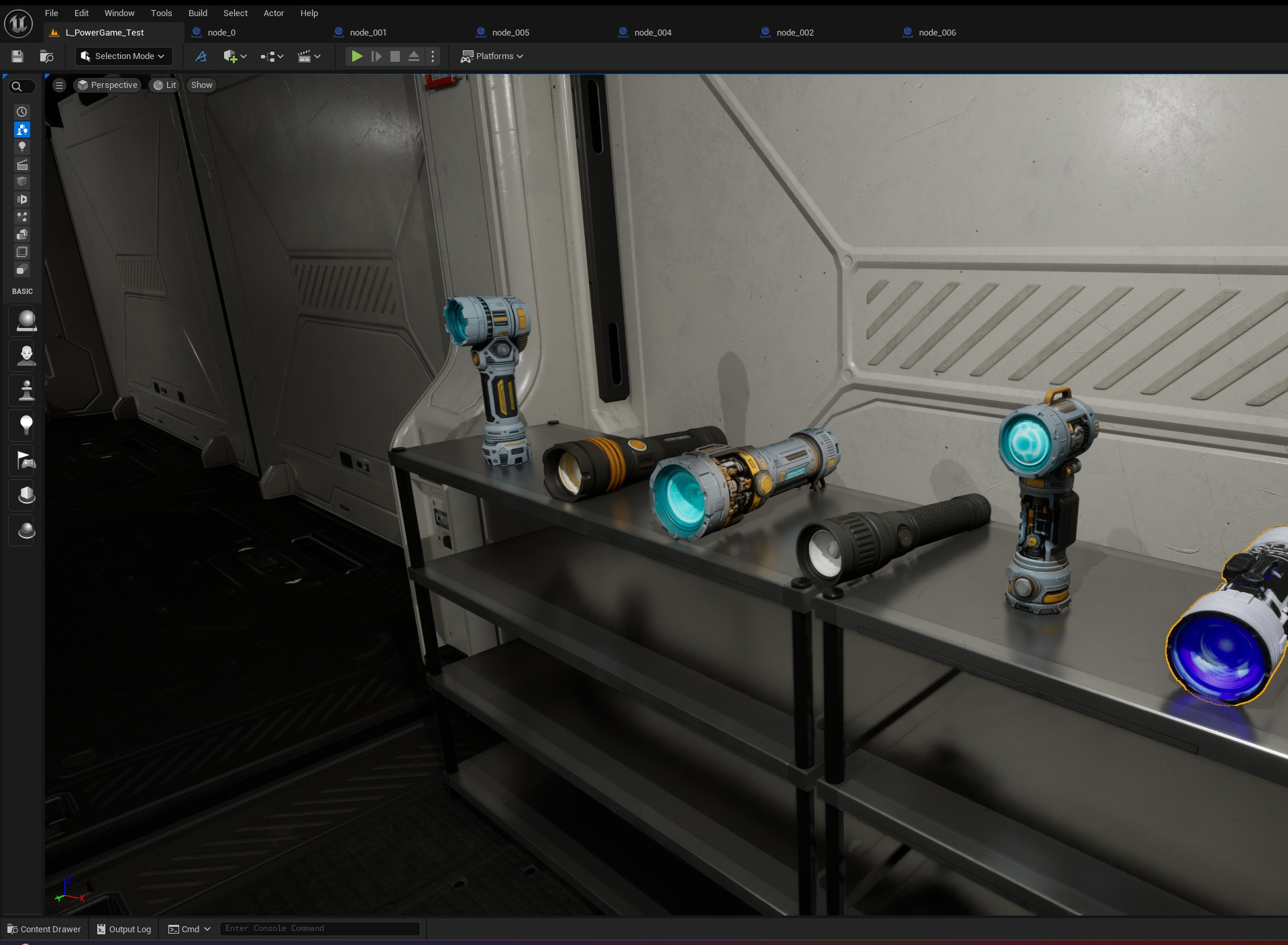This screenshot has height=945, width=1288.
Task: Select the Volumes square category icon
Action: (x=22, y=252)
